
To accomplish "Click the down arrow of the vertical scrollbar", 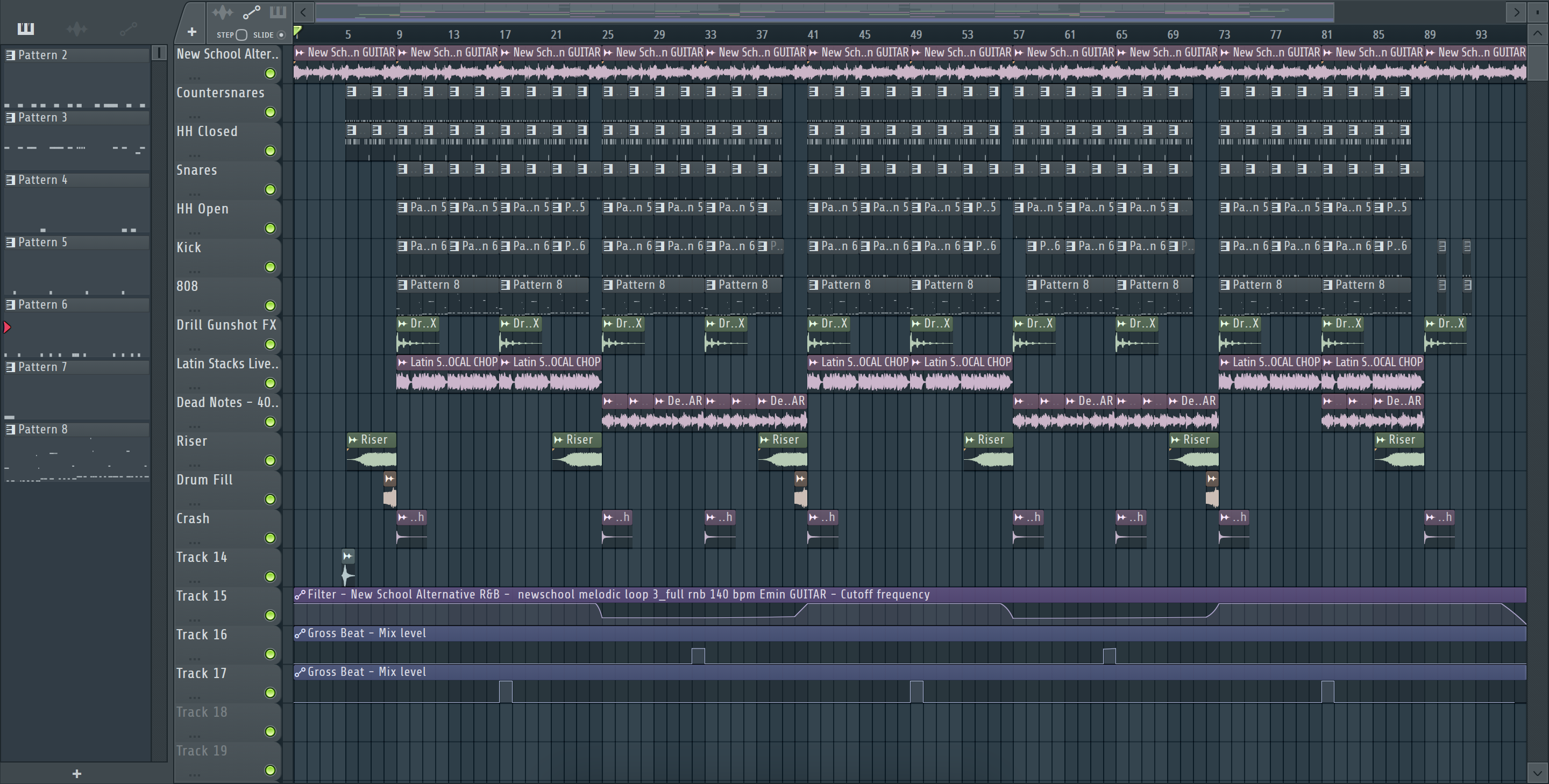I will pos(1538,773).
